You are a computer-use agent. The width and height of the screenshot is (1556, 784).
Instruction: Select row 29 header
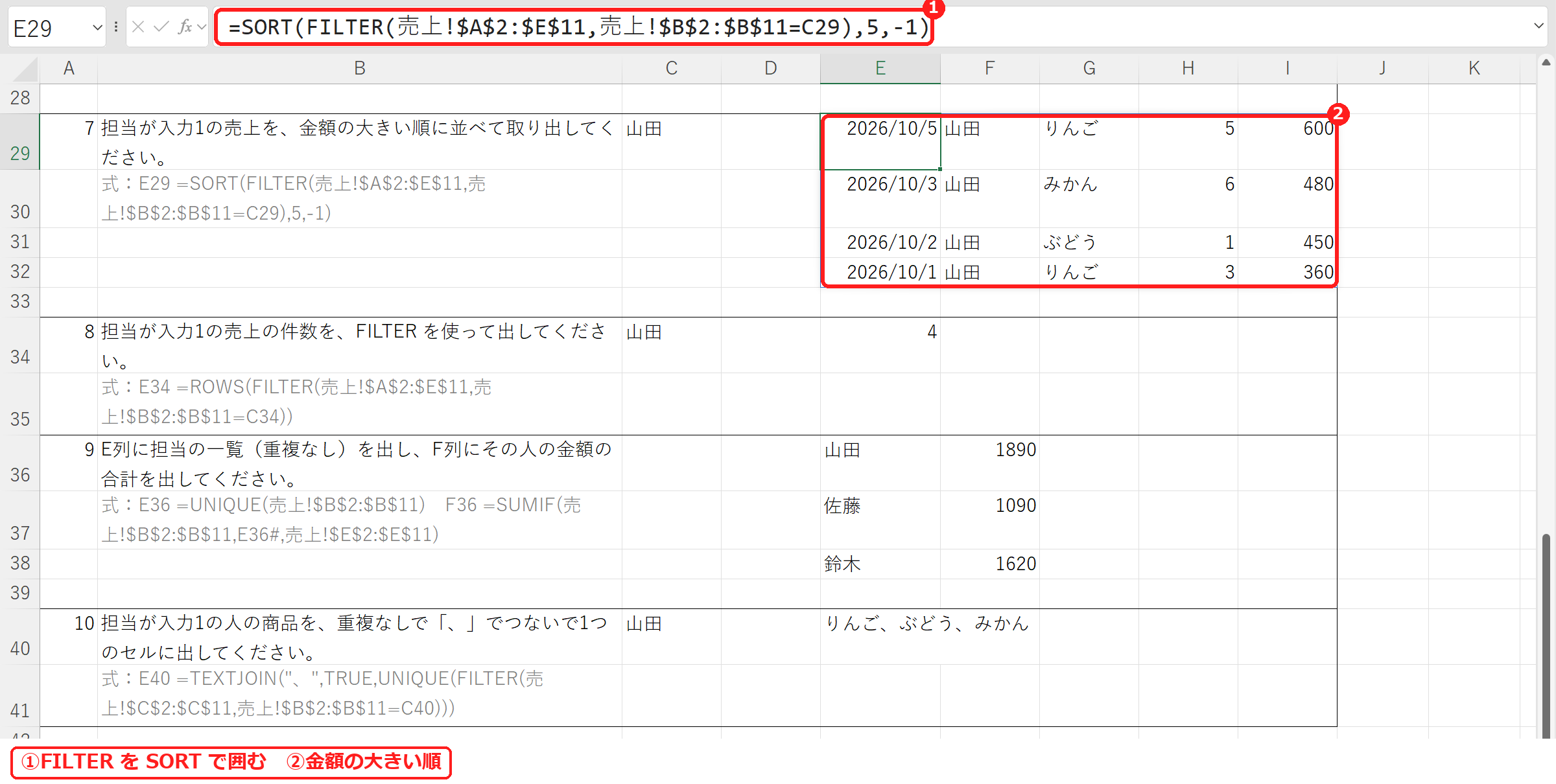[x=20, y=142]
